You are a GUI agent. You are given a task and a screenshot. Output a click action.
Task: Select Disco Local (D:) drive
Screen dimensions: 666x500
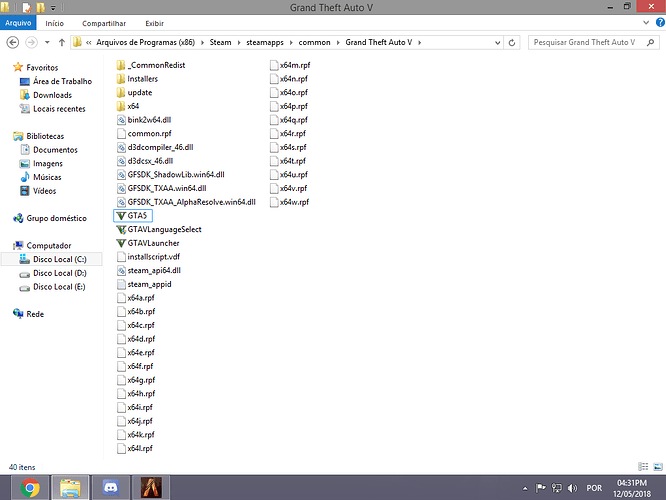[x=59, y=273]
